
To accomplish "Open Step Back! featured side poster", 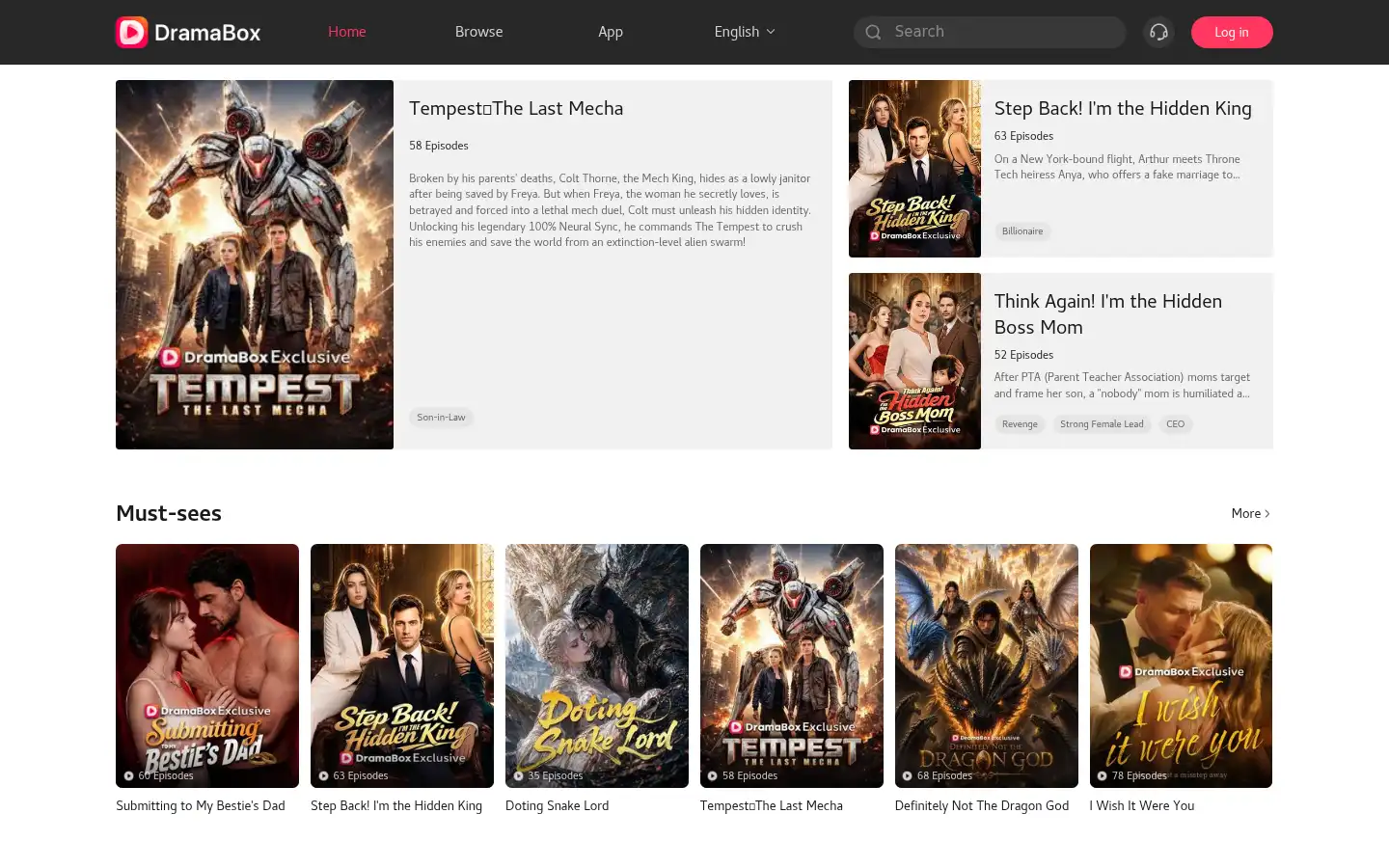I will click(x=914, y=169).
